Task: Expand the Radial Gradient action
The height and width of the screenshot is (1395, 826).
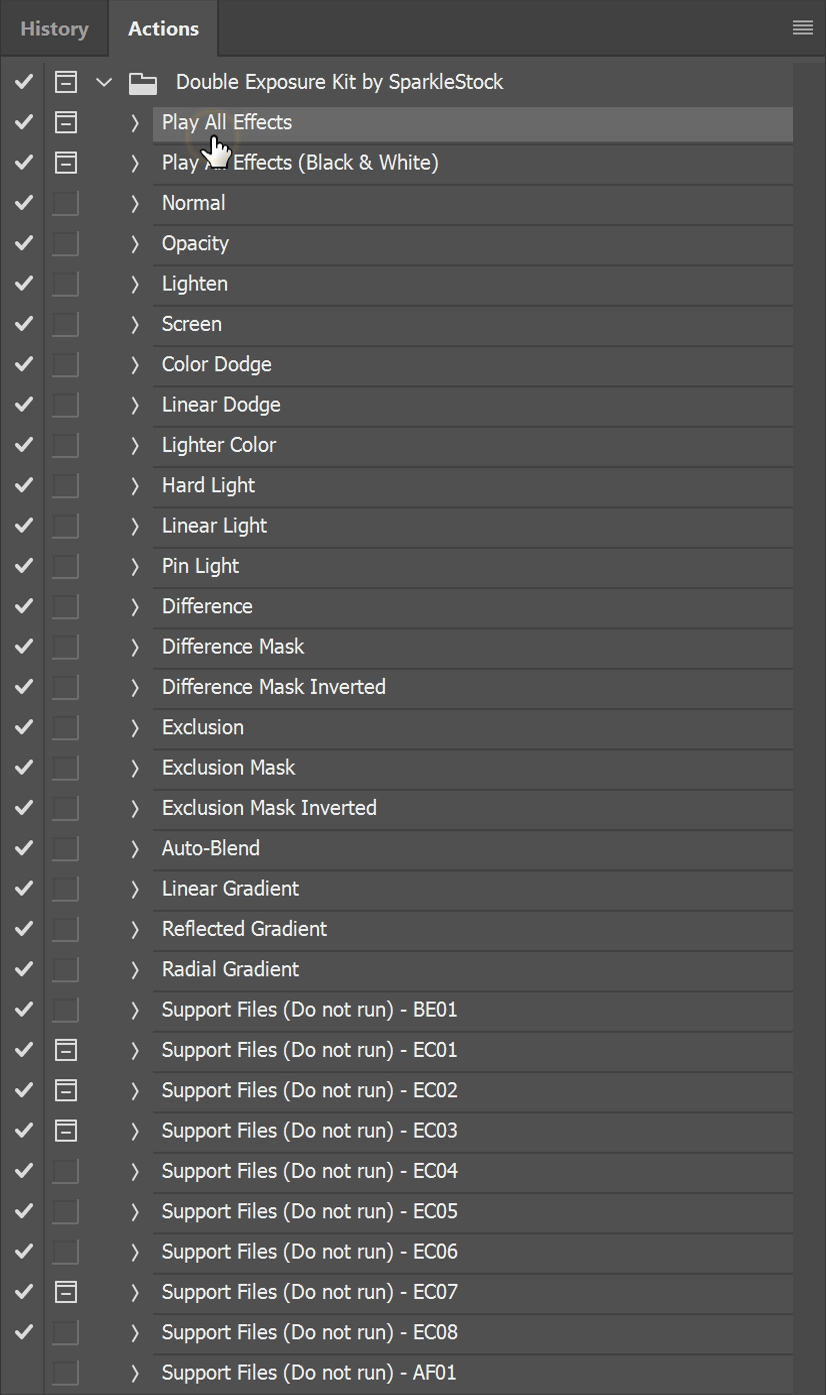Action: point(135,969)
